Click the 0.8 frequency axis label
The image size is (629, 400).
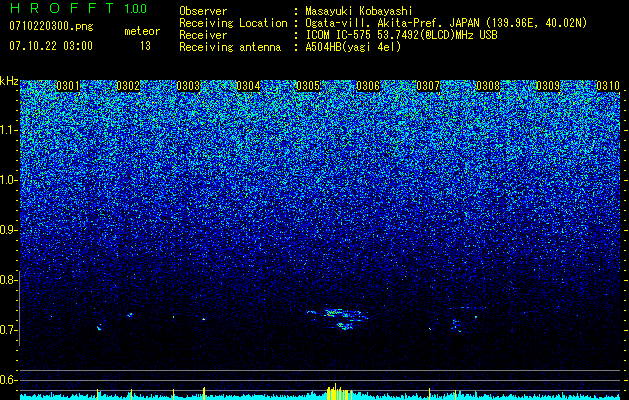click(7, 280)
